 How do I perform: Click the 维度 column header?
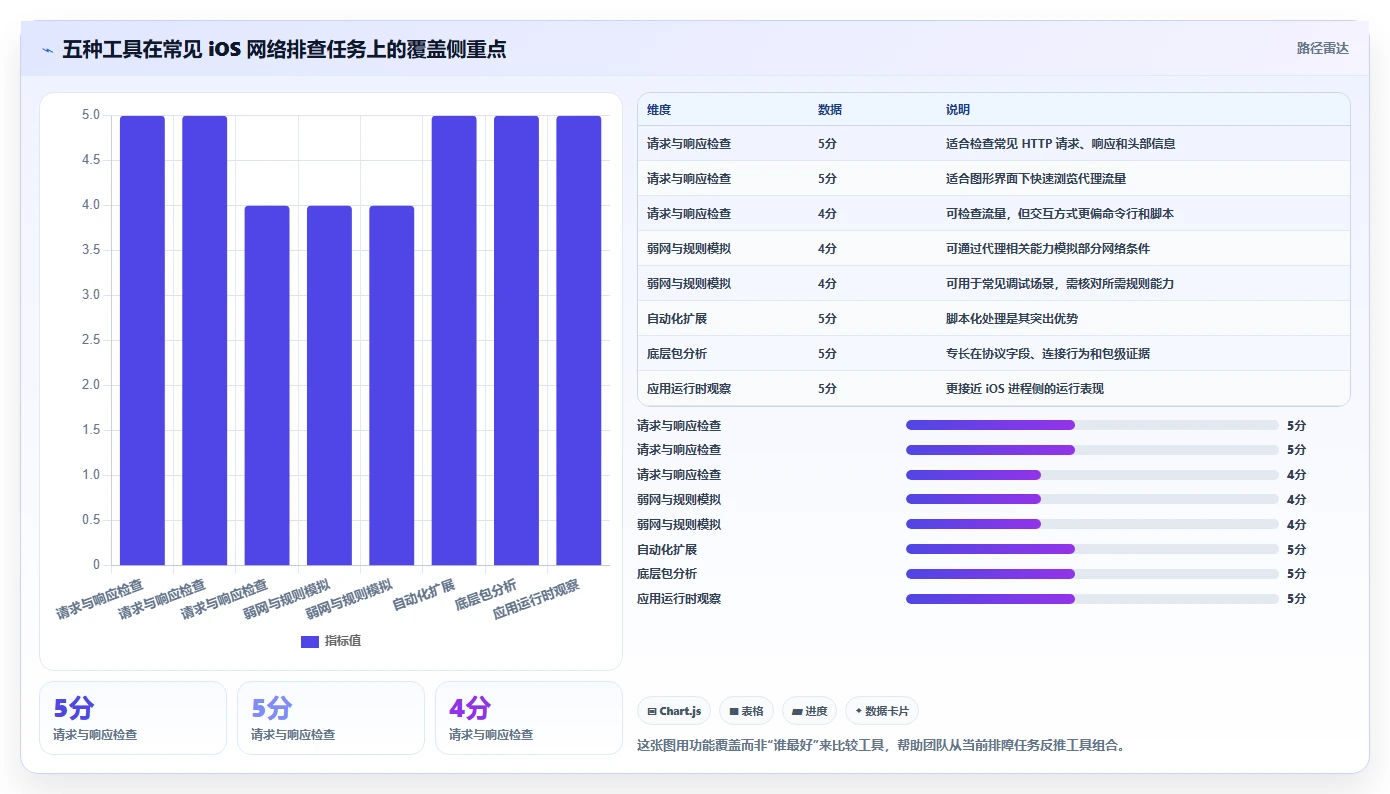(x=659, y=110)
